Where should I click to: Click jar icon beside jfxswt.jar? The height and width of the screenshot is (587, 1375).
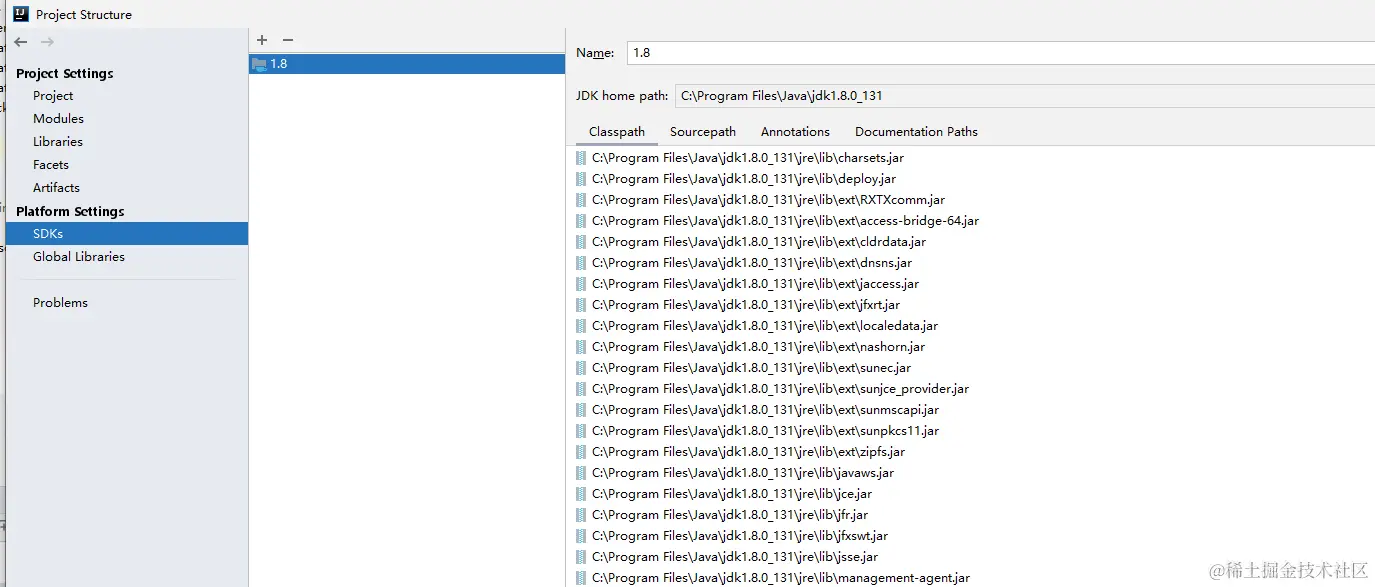tap(581, 536)
